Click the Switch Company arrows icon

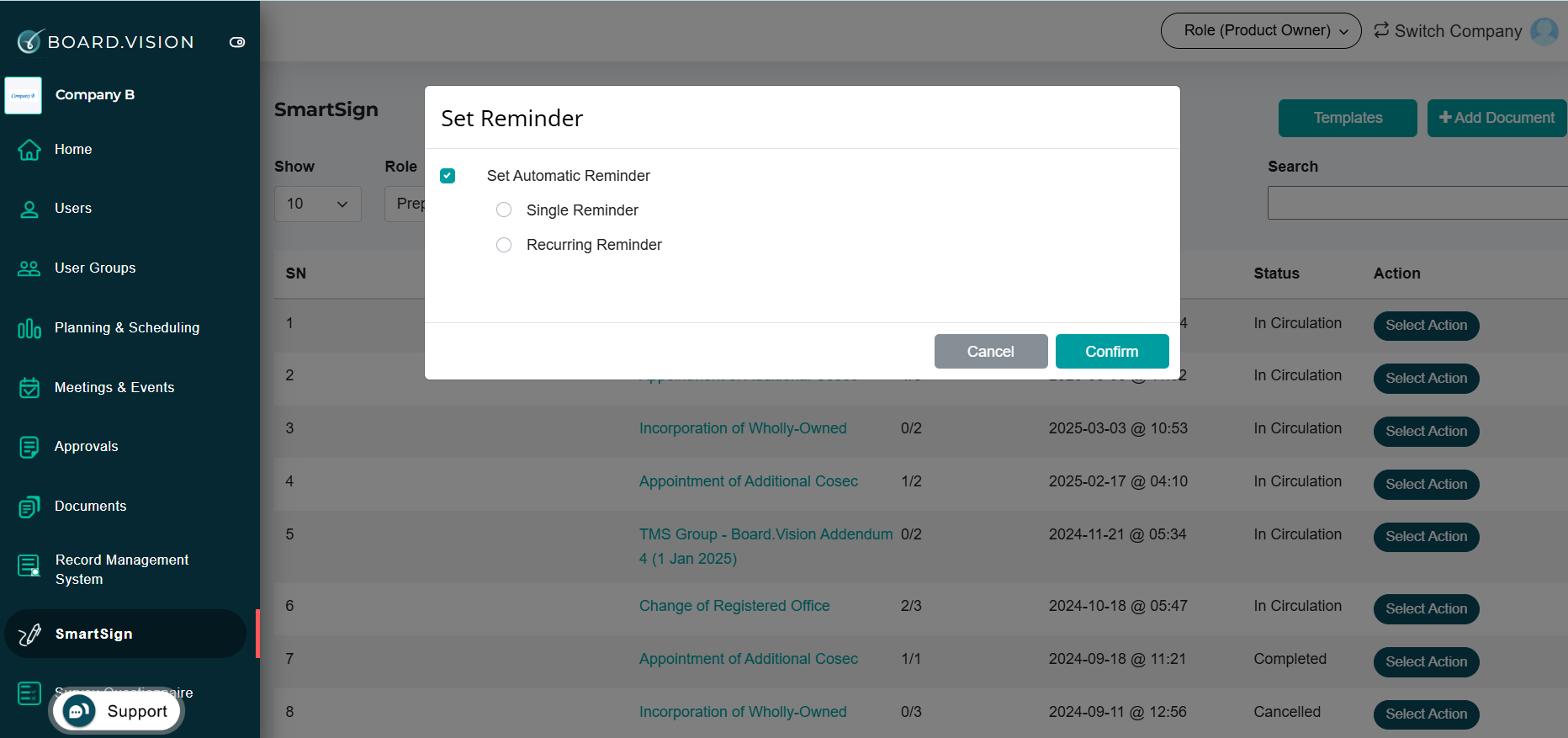point(1381,30)
